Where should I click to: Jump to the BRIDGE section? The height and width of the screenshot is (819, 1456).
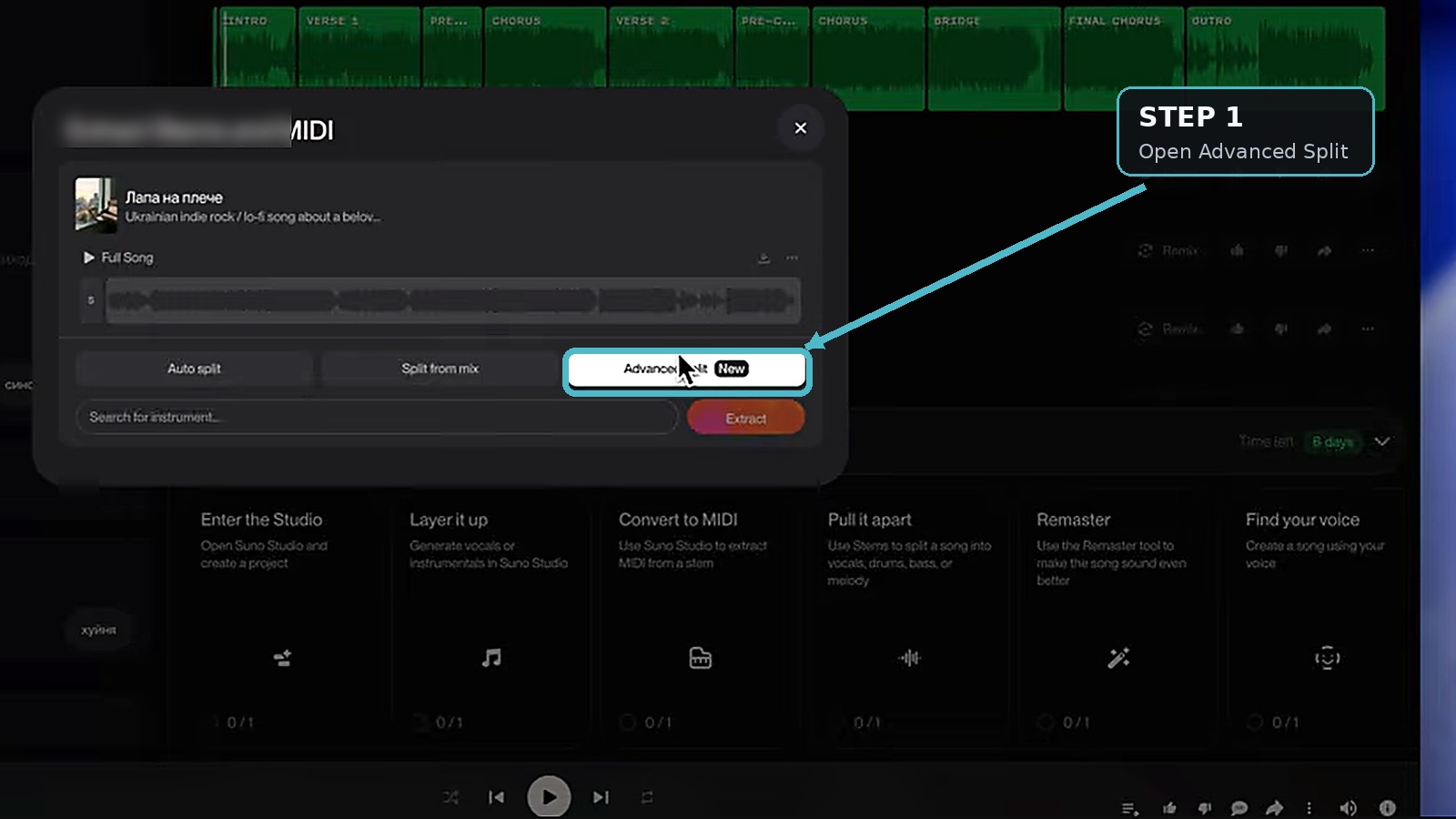[994, 58]
